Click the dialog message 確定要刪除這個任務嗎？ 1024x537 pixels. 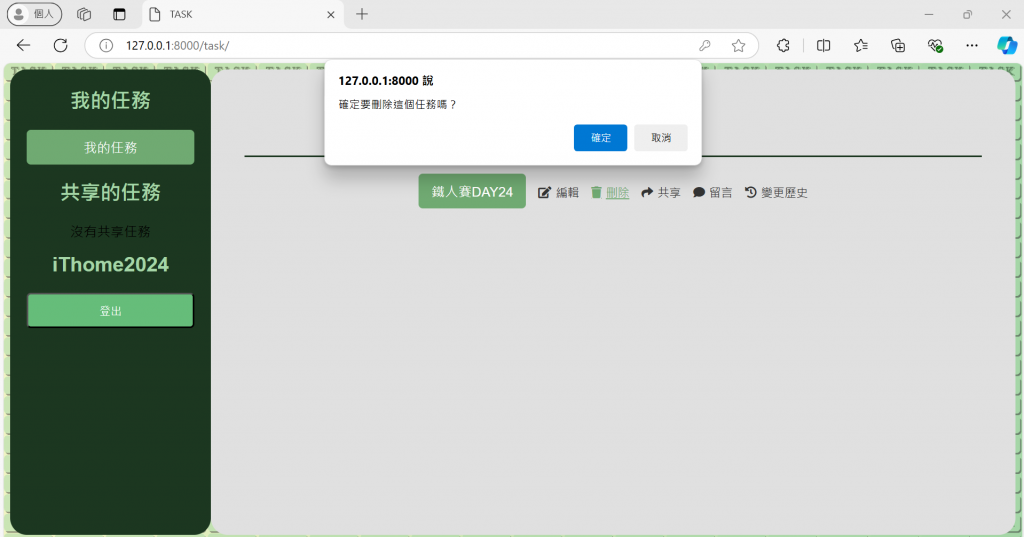click(x=398, y=105)
